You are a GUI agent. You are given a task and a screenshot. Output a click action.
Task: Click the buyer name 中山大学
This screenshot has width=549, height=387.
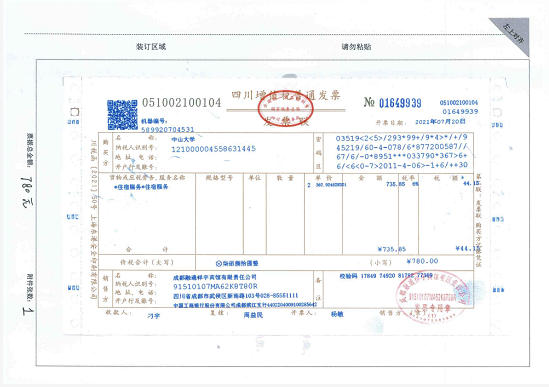(183, 139)
